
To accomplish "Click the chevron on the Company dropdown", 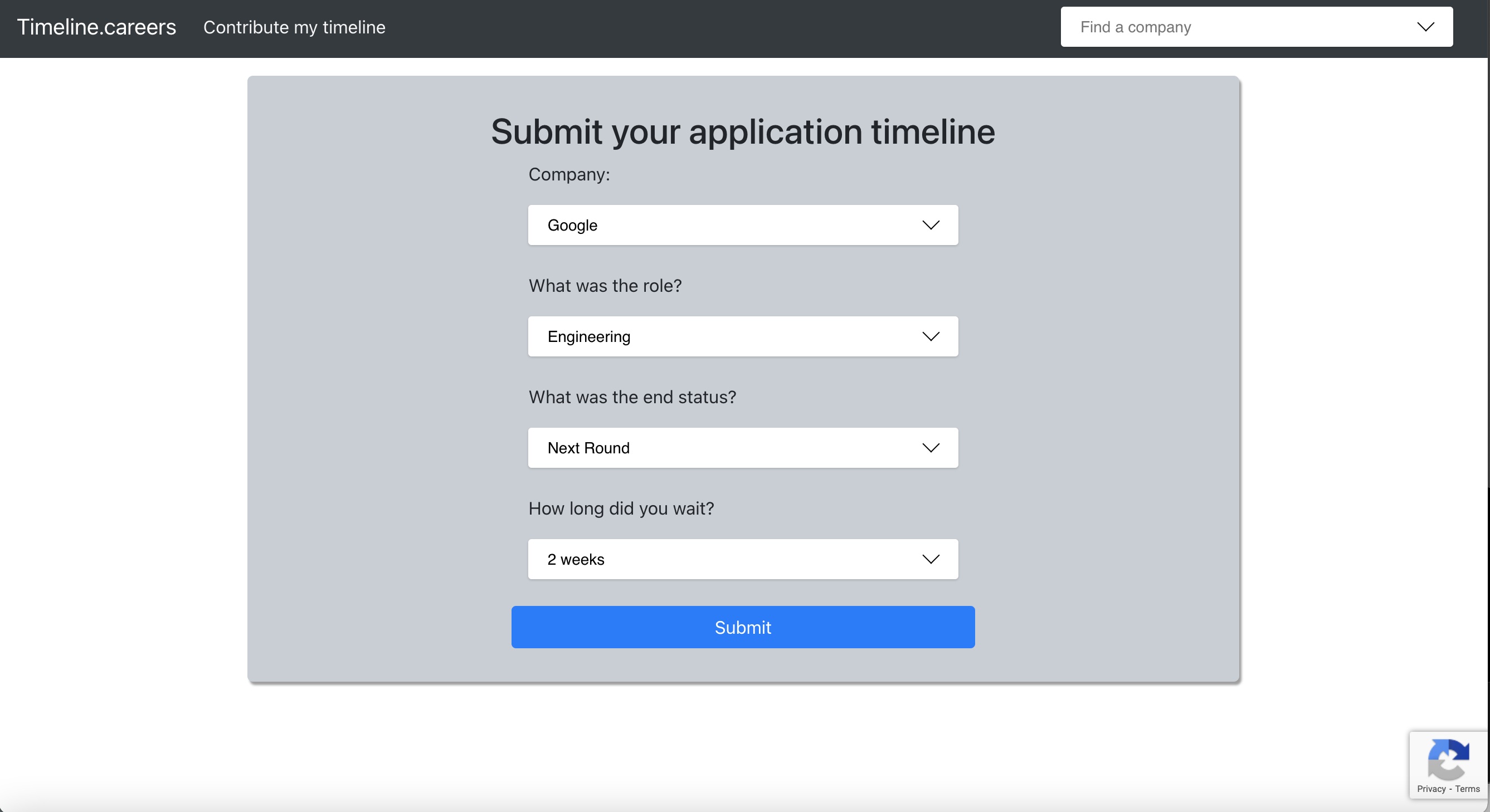I will [931, 225].
